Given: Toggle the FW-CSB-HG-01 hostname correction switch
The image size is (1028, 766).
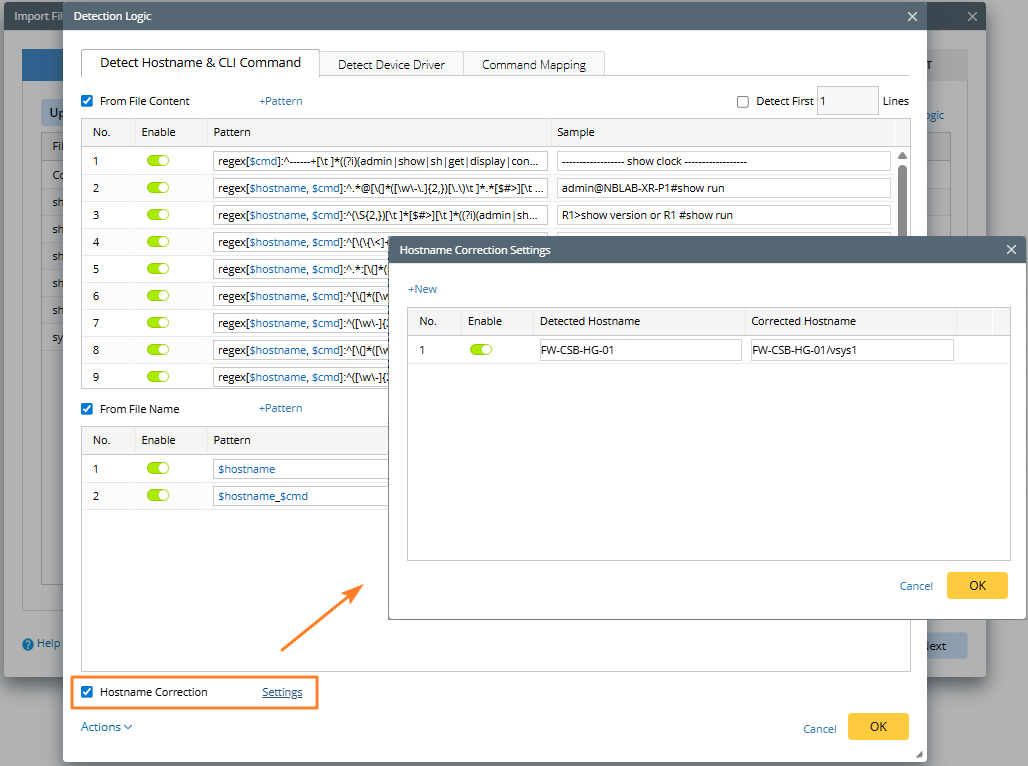Looking at the screenshot, I should click(481, 350).
